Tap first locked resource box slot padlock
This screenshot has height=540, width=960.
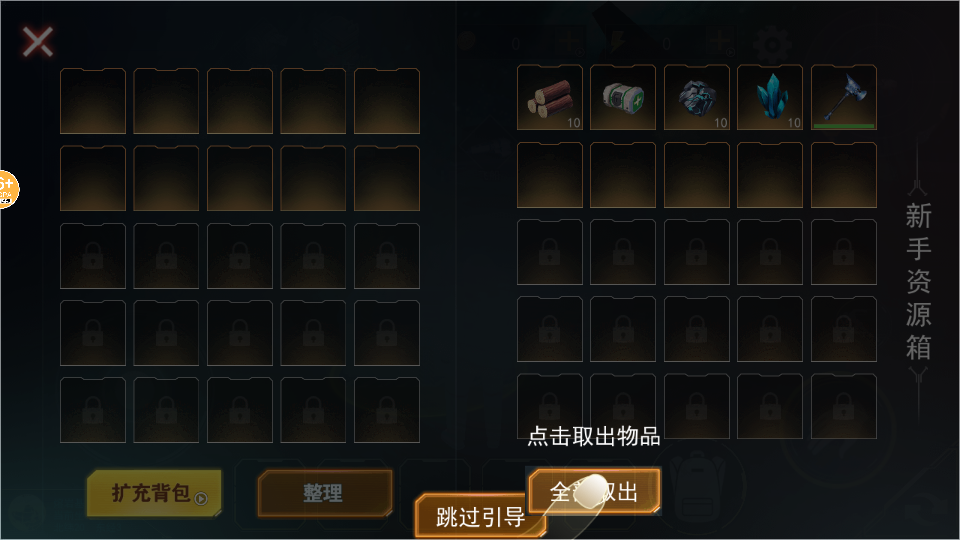549,252
